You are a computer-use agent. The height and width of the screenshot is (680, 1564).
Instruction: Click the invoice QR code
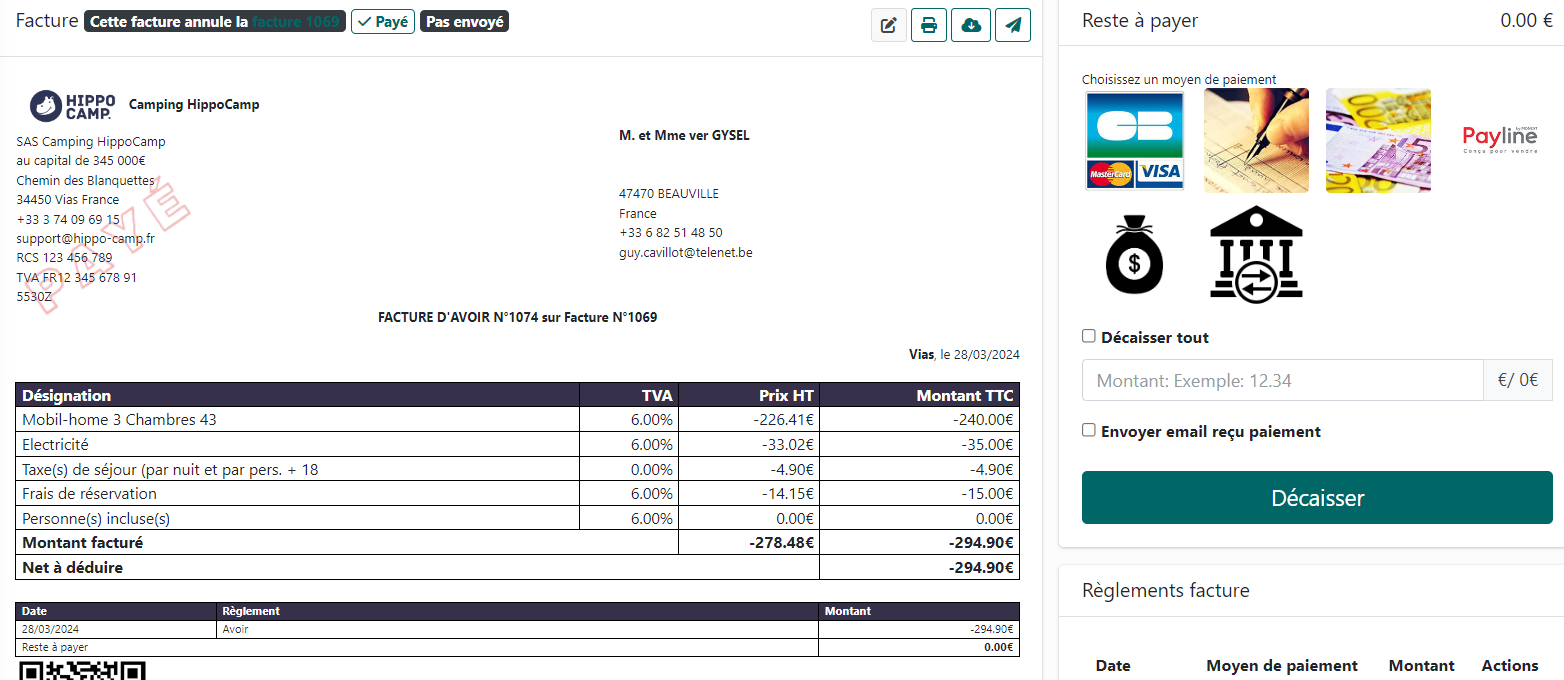tap(82, 670)
